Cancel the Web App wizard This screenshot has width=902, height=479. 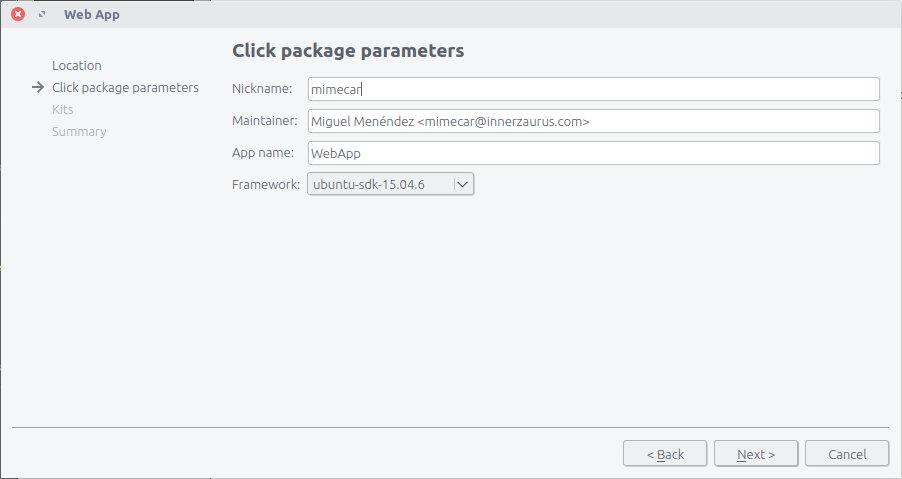click(847, 454)
